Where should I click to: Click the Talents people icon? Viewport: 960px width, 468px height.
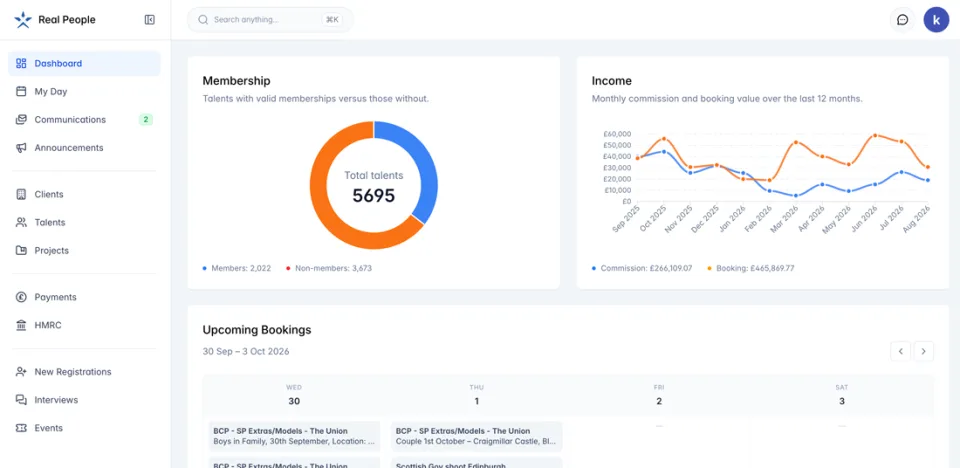click(x=21, y=223)
